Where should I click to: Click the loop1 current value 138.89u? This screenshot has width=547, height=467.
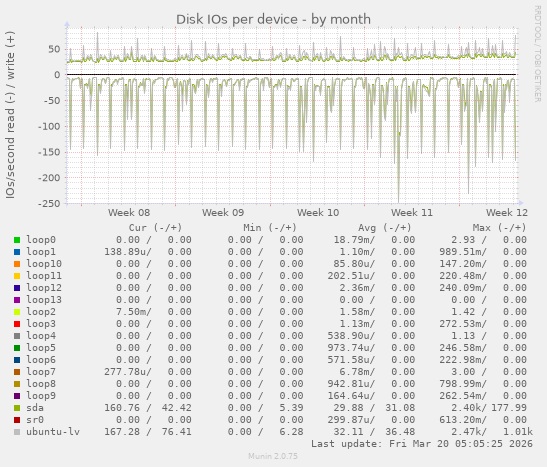click(125, 252)
